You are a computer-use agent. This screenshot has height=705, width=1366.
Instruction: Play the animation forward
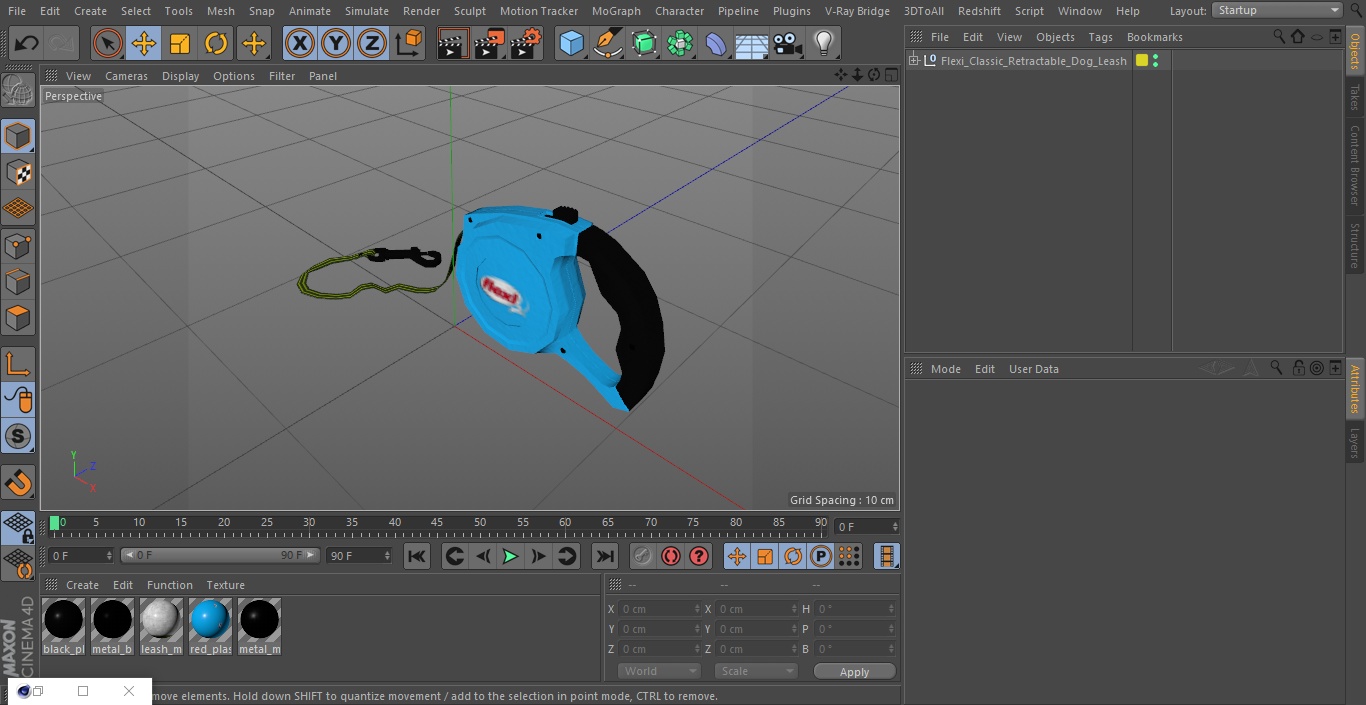510,556
